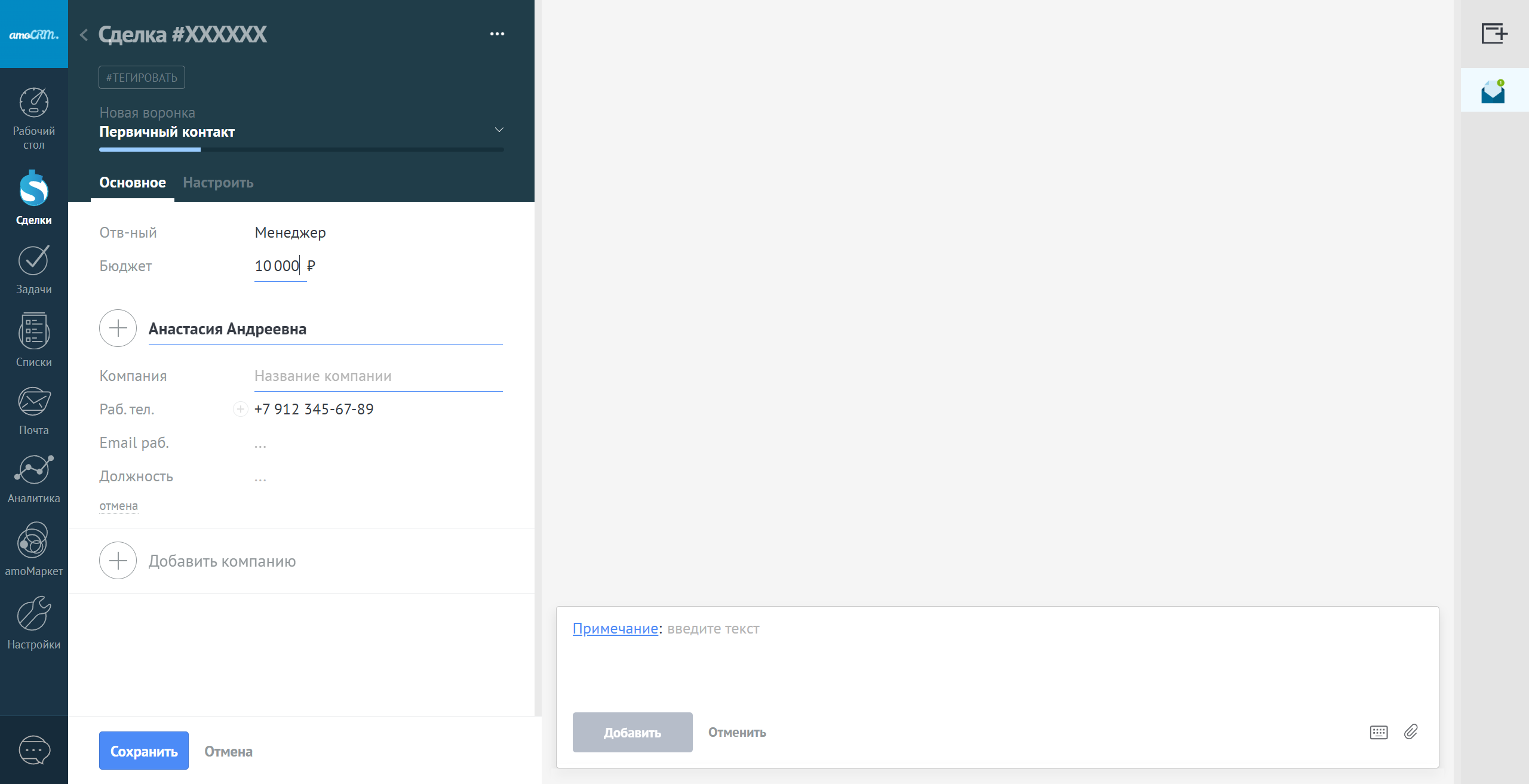Switch to the Настроить tab
Image resolution: width=1529 pixels, height=784 pixels.
[x=218, y=183]
